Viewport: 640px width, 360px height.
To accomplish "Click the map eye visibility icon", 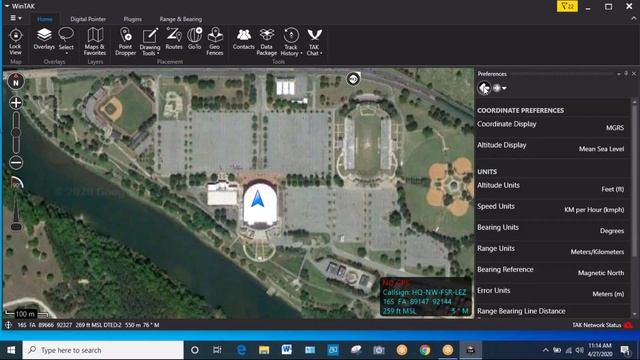I will click(x=353, y=78).
